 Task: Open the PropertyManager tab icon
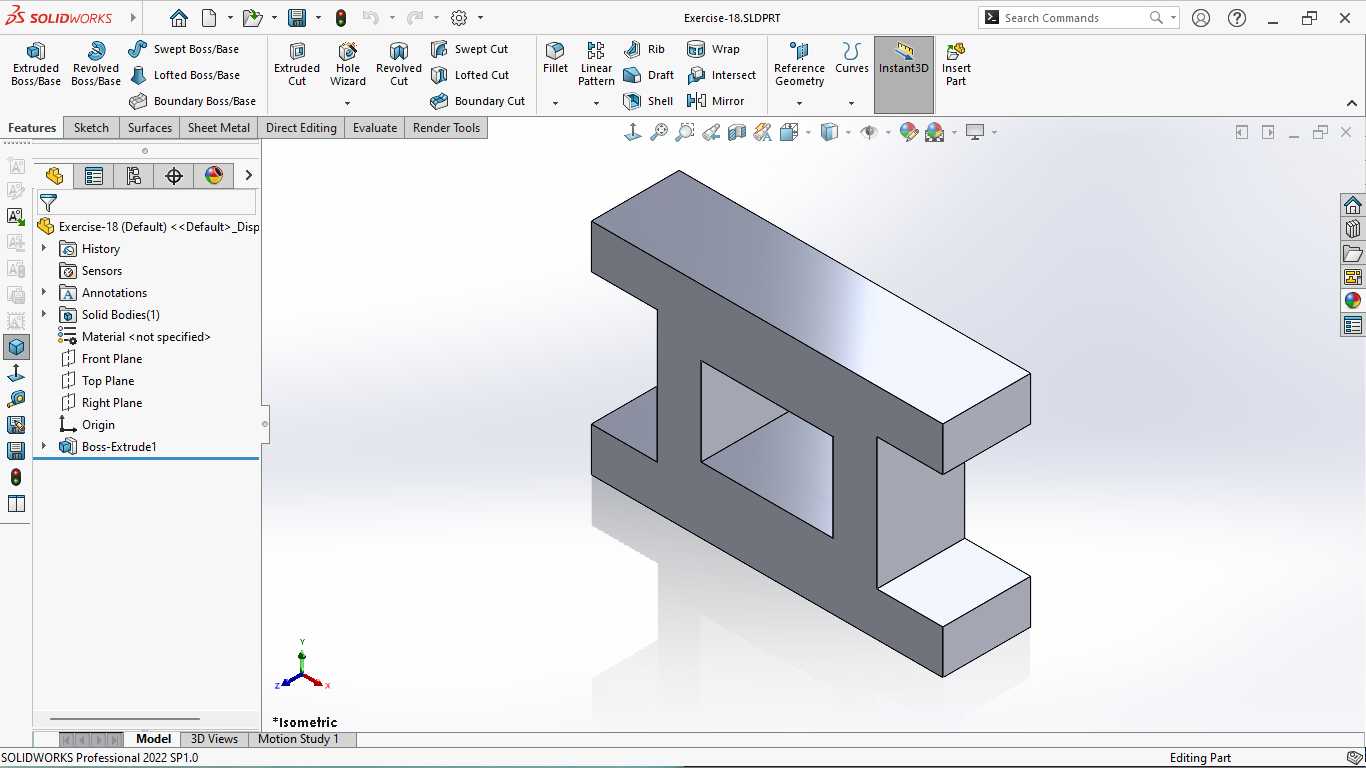click(x=94, y=176)
